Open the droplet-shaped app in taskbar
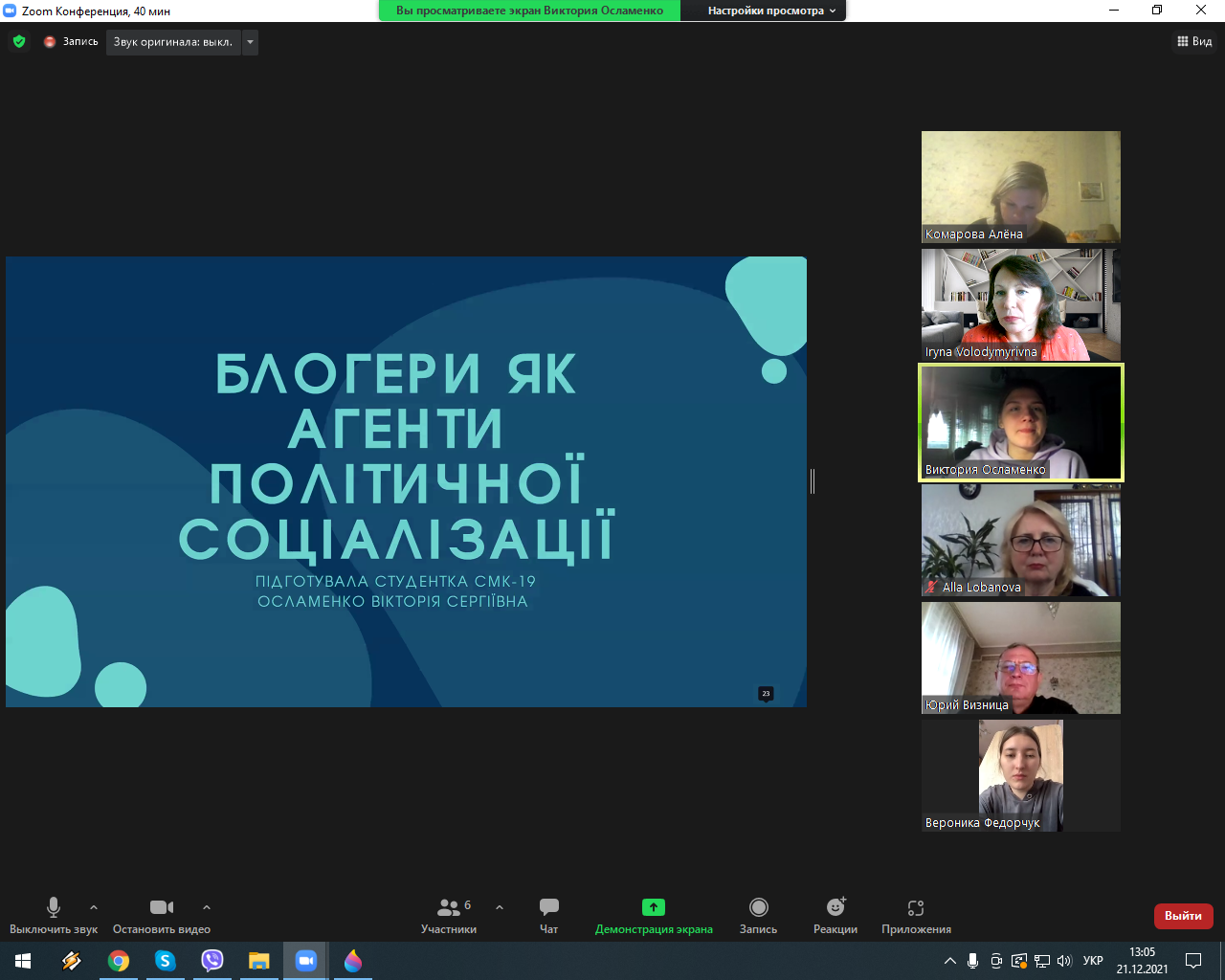Image resolution: width=1225 pixels, height=980 pixels. (353, 961)
